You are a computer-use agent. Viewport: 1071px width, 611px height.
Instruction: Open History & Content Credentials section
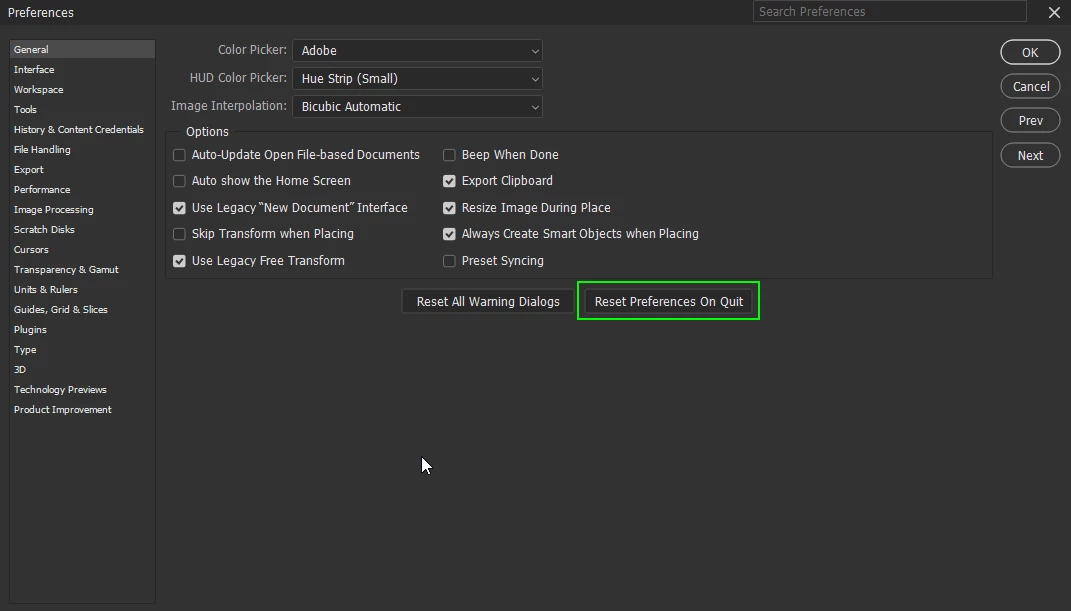82,130
